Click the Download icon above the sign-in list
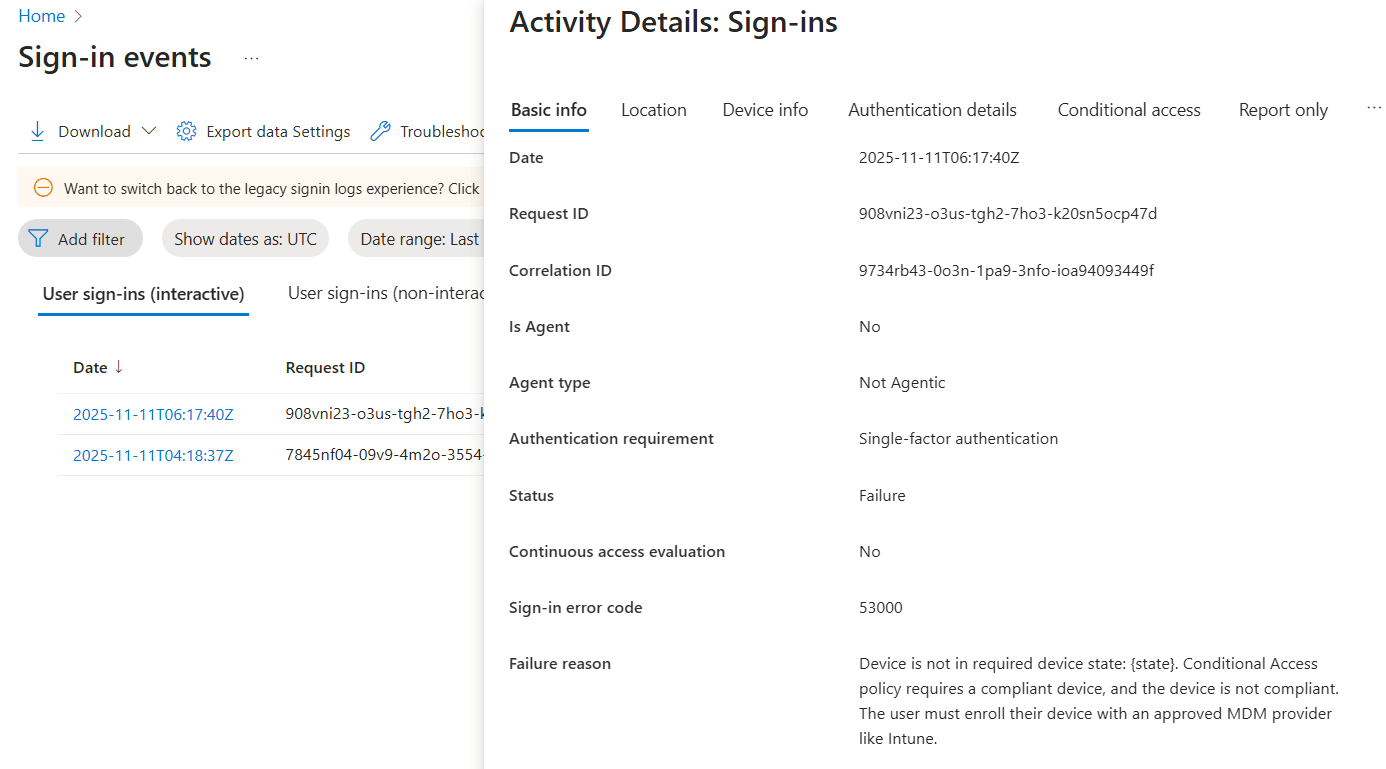This screenshot has height=769, width=1386. coord(37,130)
